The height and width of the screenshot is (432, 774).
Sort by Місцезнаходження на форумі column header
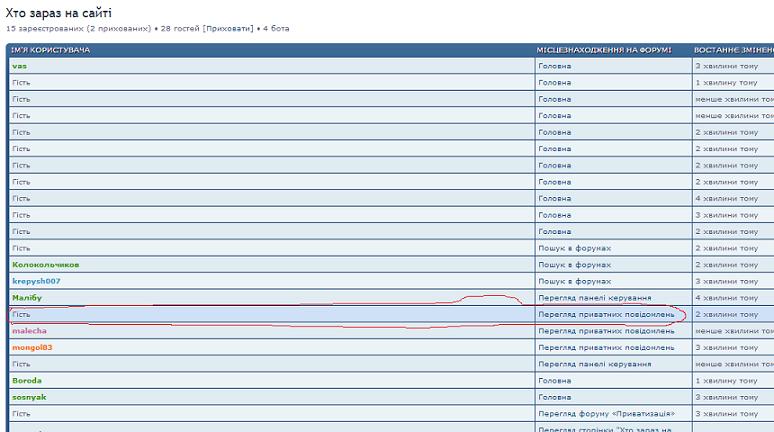[x=604, y=50]
